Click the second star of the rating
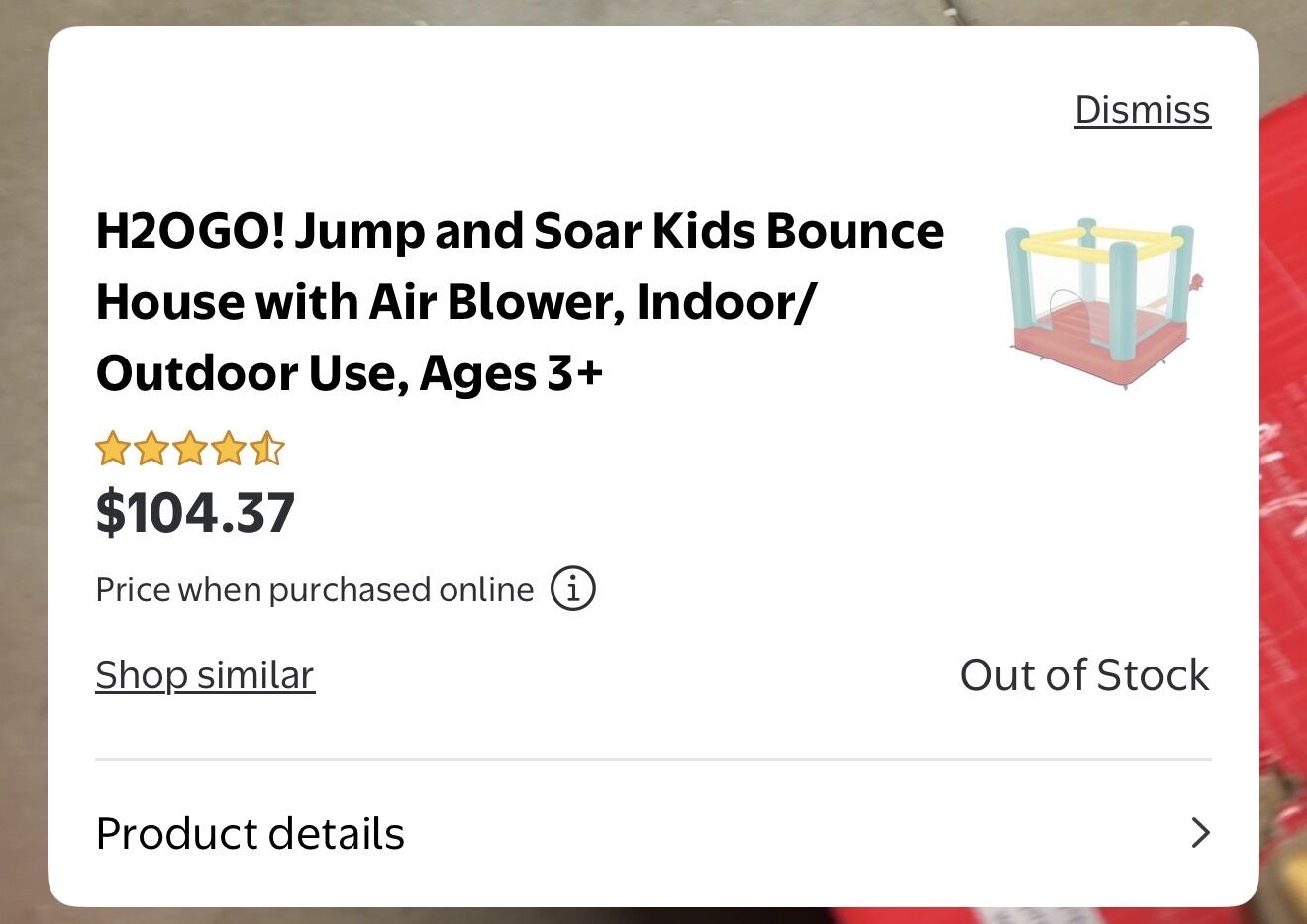This screenshot has height=924, width=1307. [151, 450]
